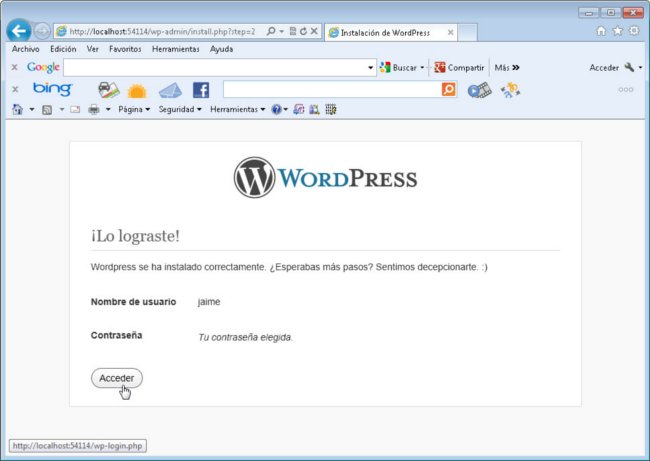Open Google toolbar wrench settings
650x461 pixels.
(x=630, y=67)
